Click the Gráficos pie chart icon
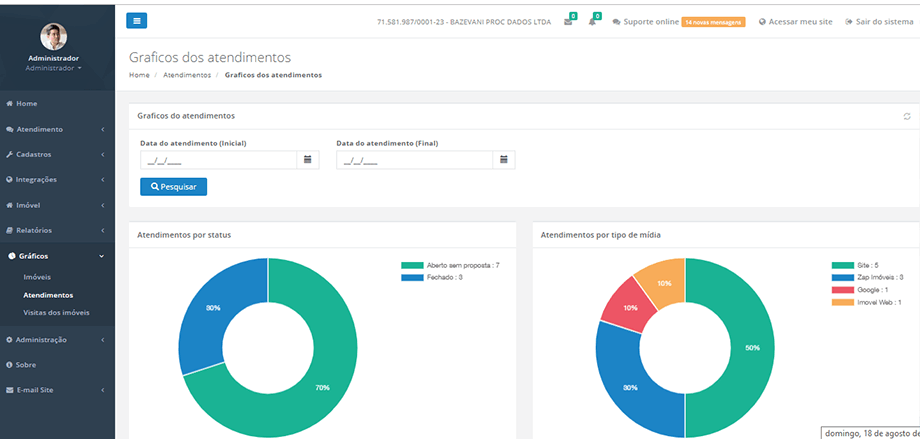 pyautogui.click(x=12, y=256)
